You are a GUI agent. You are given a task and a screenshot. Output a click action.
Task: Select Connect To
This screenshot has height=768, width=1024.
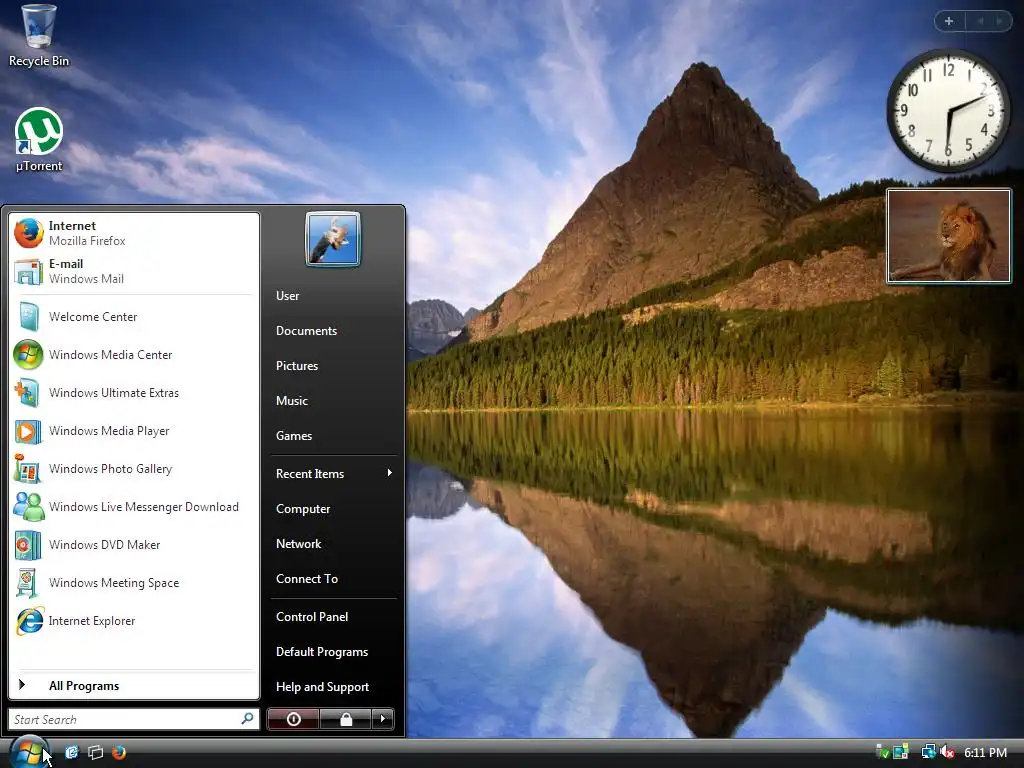(x=334, y=579)
